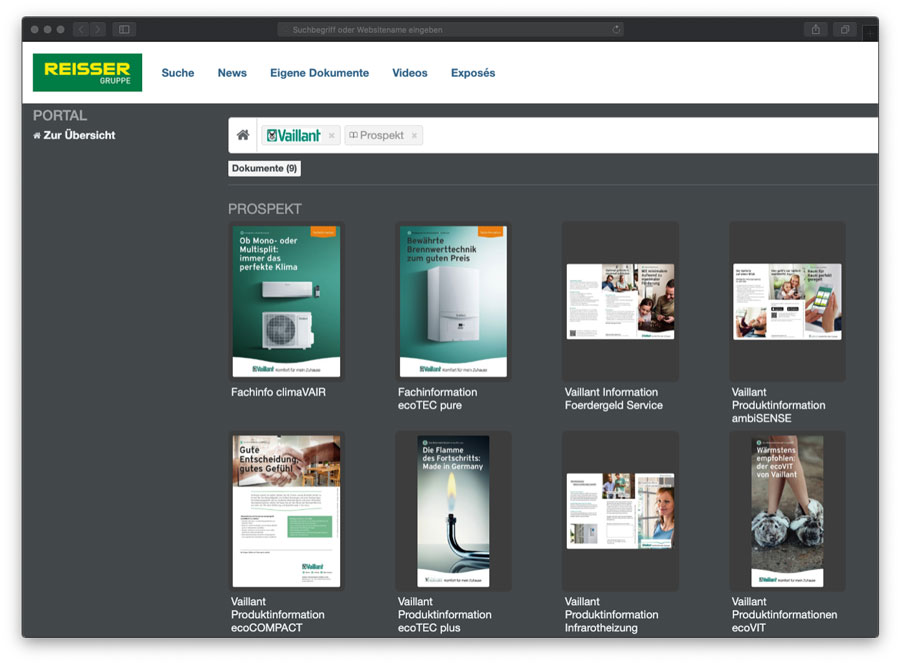This screenshot has width=900, height=664.
Task: Click the Vaillant Information Foerdergeld Service title
Action: [614, 398]
